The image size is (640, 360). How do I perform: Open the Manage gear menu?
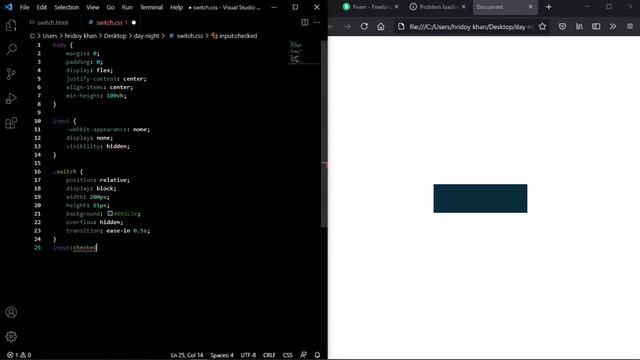pyautogui.click(x=11, y=336)
